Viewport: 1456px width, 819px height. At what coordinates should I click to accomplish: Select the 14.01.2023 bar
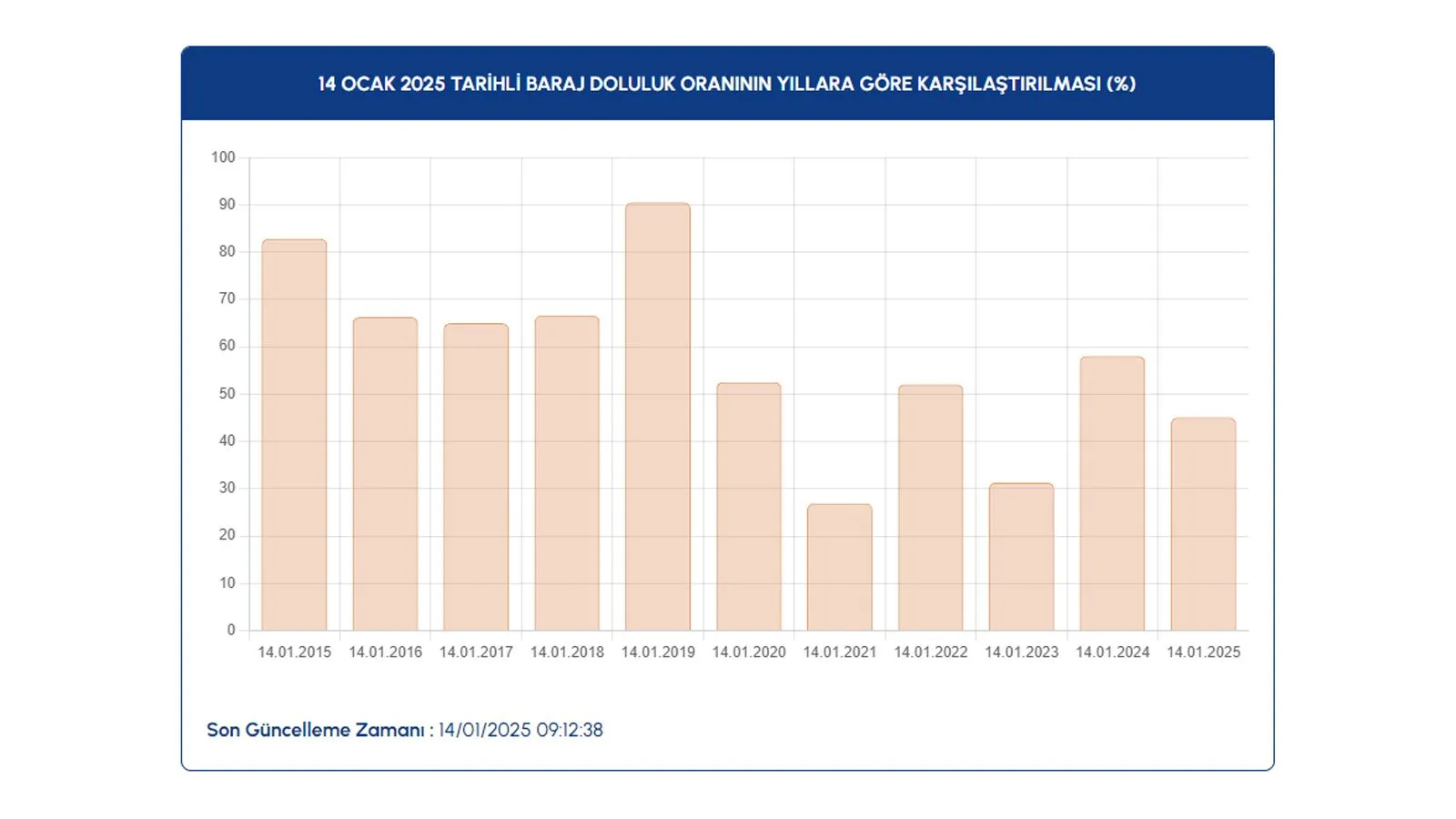[x=1022, y=557]
